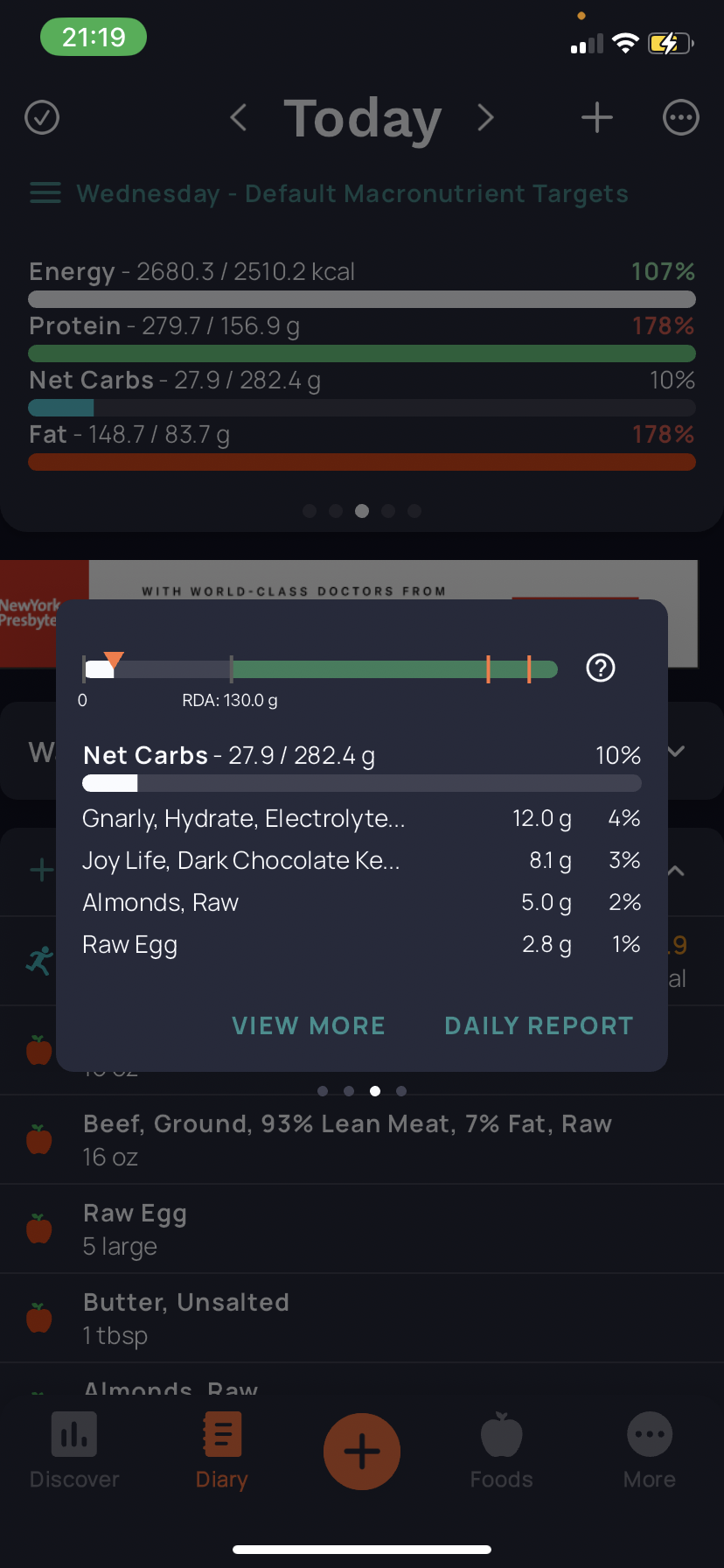Tap the checkmark complete-day icon
Screen dimensions: 724x1568
pos(42,117)
